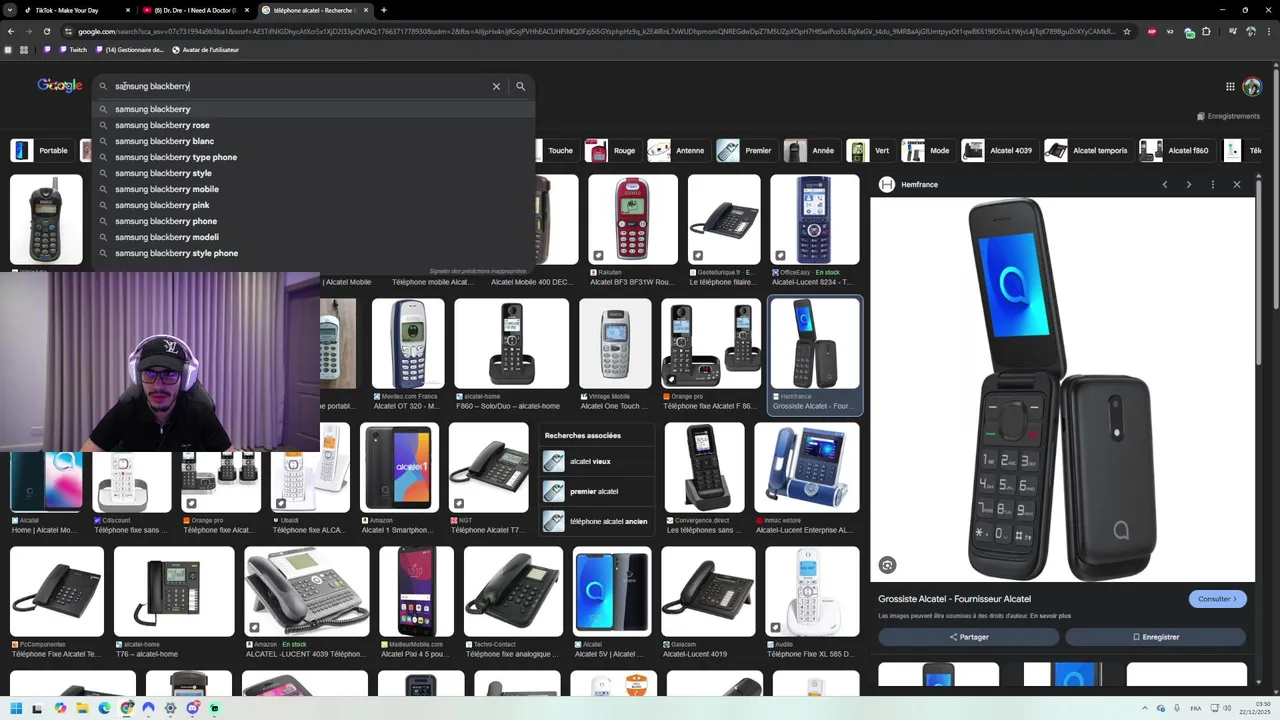The image size is (1280, 720).
Task: Go back with the browser back arrow
Action: (x=10, y=31)
